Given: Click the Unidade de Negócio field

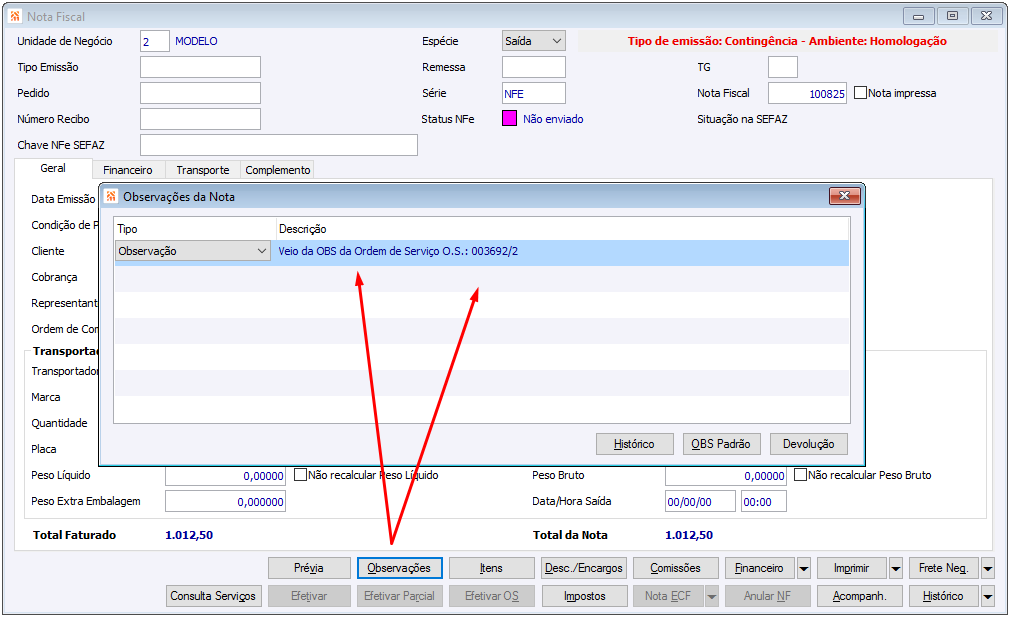Looking at the screenshot, I should coord(155,41).
